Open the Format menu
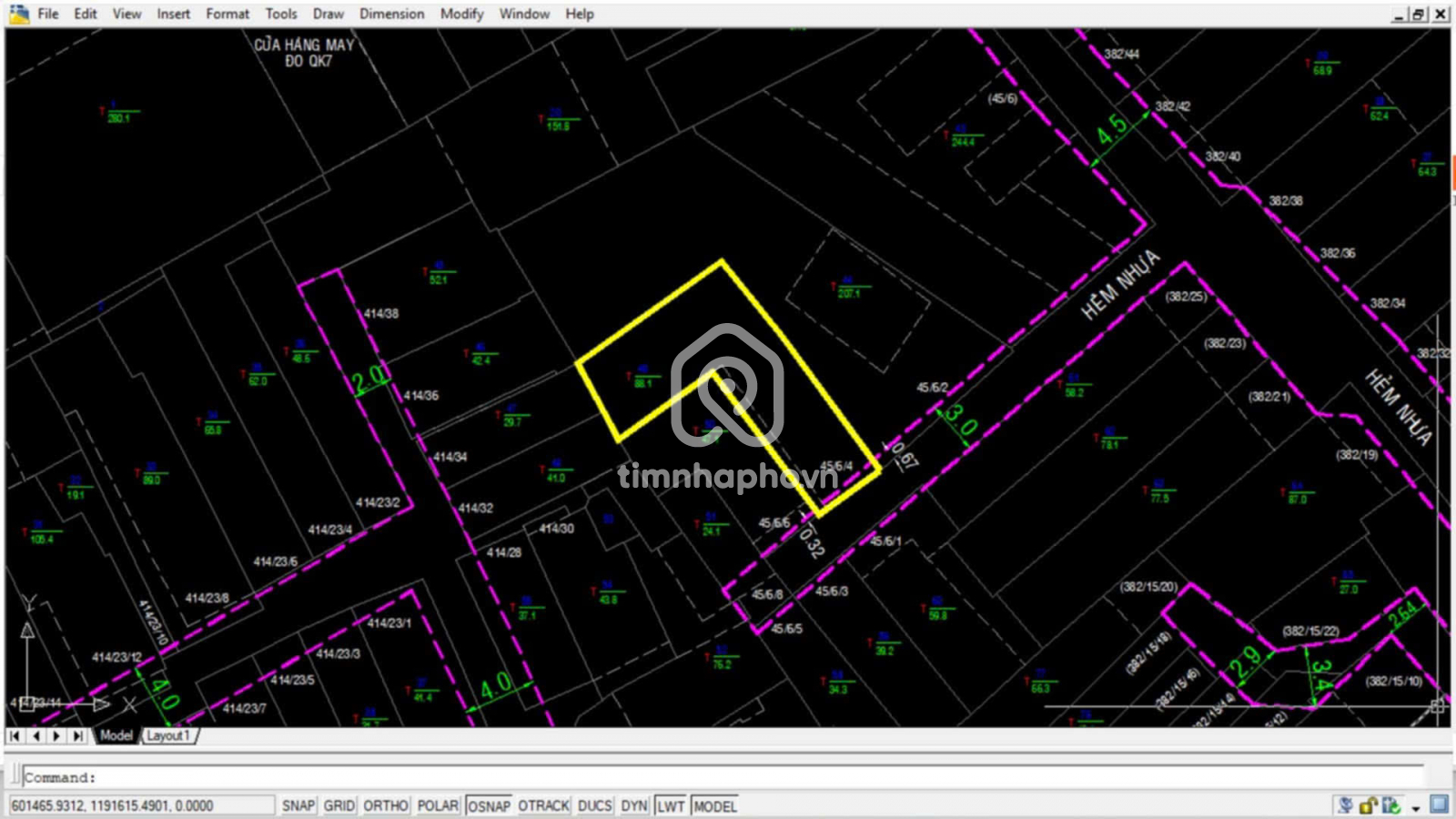The image size is (1456, 819). point(227,14)
